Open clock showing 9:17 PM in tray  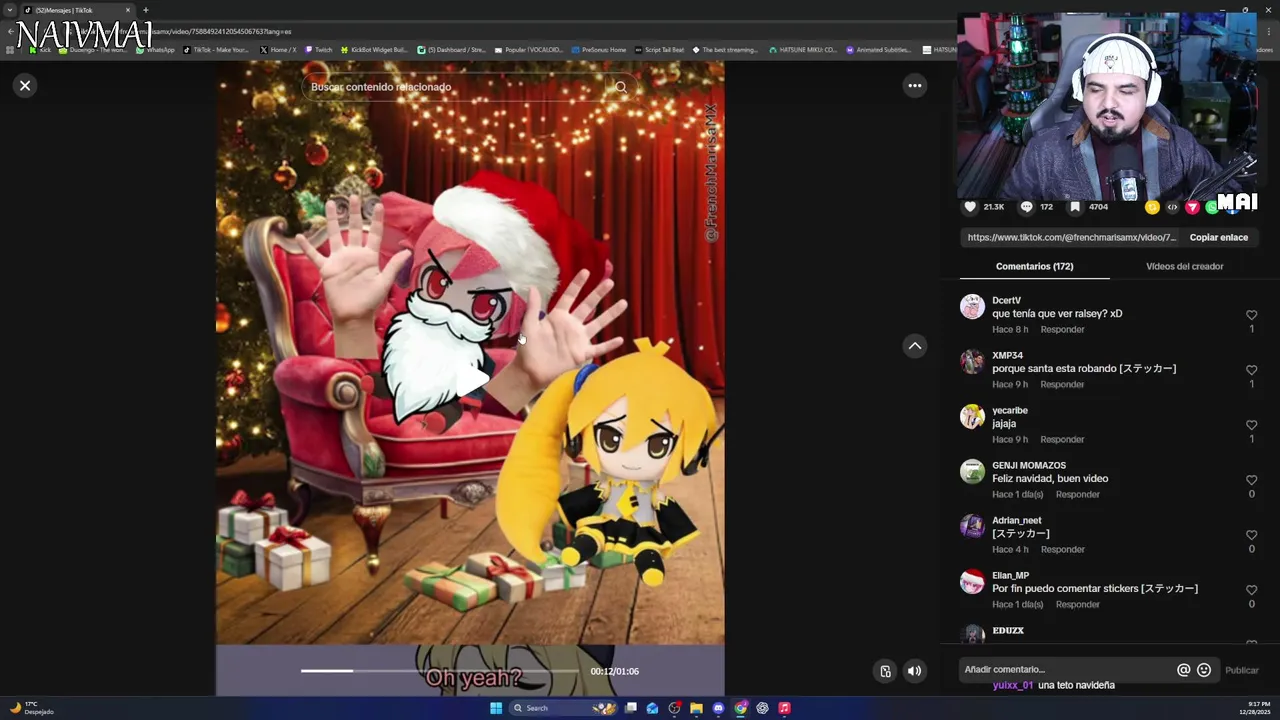(1254, 708)
